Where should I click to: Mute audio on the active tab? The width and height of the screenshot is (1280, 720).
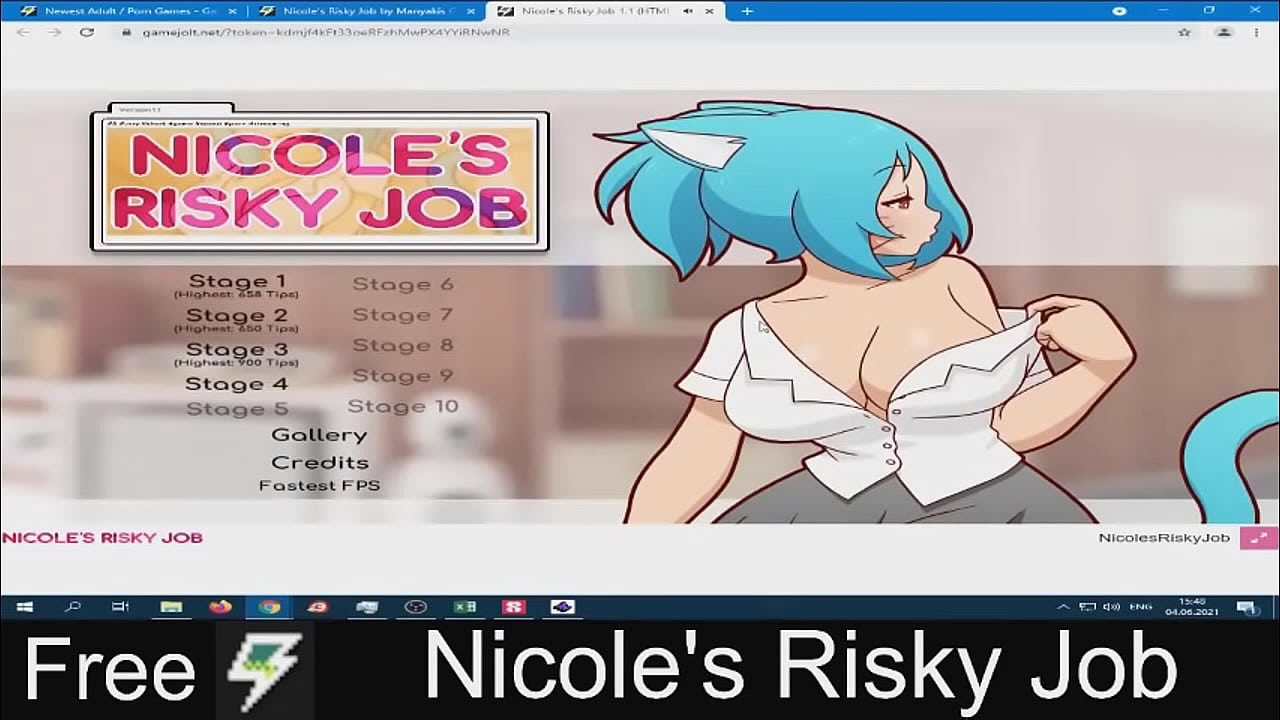[689, 11]
